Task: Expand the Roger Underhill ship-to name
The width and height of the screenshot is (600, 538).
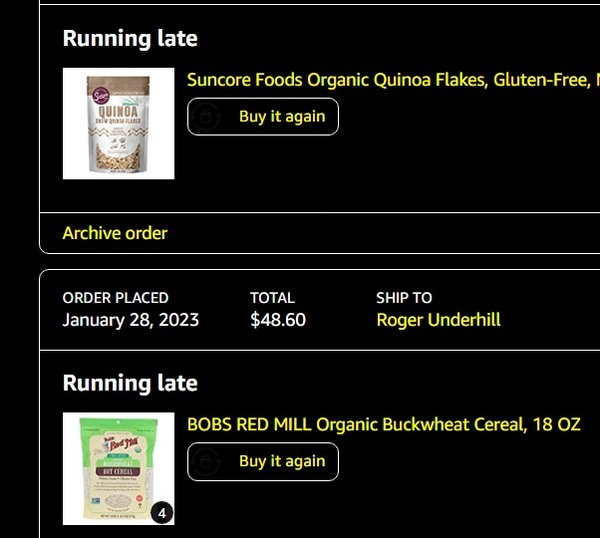Action: click(x=438, y=320)
